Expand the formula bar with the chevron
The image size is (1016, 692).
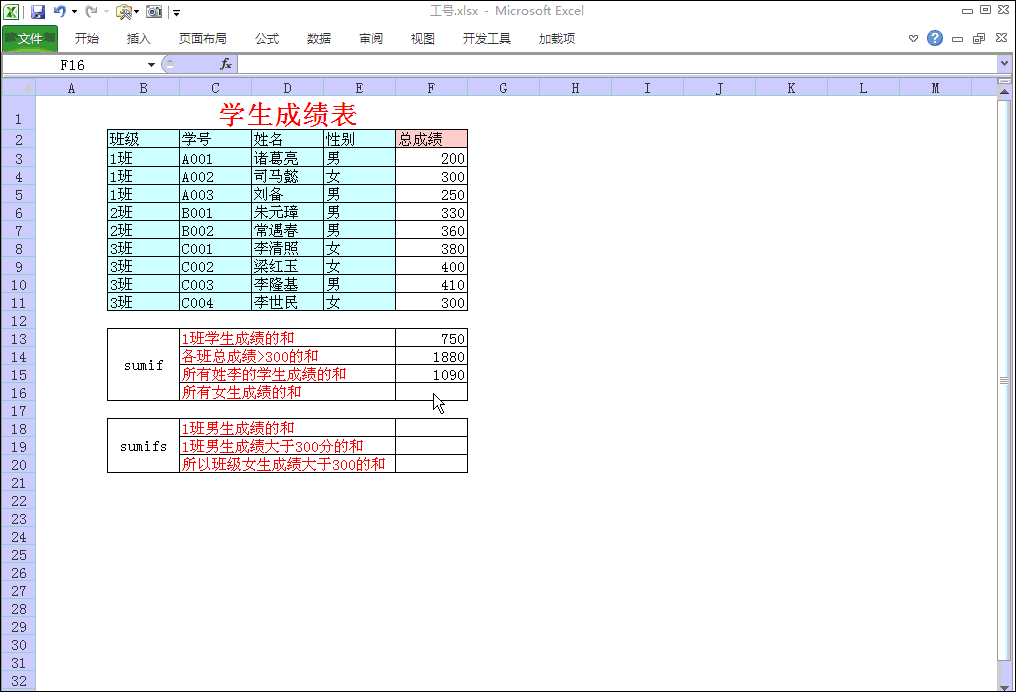point(1004,63)
